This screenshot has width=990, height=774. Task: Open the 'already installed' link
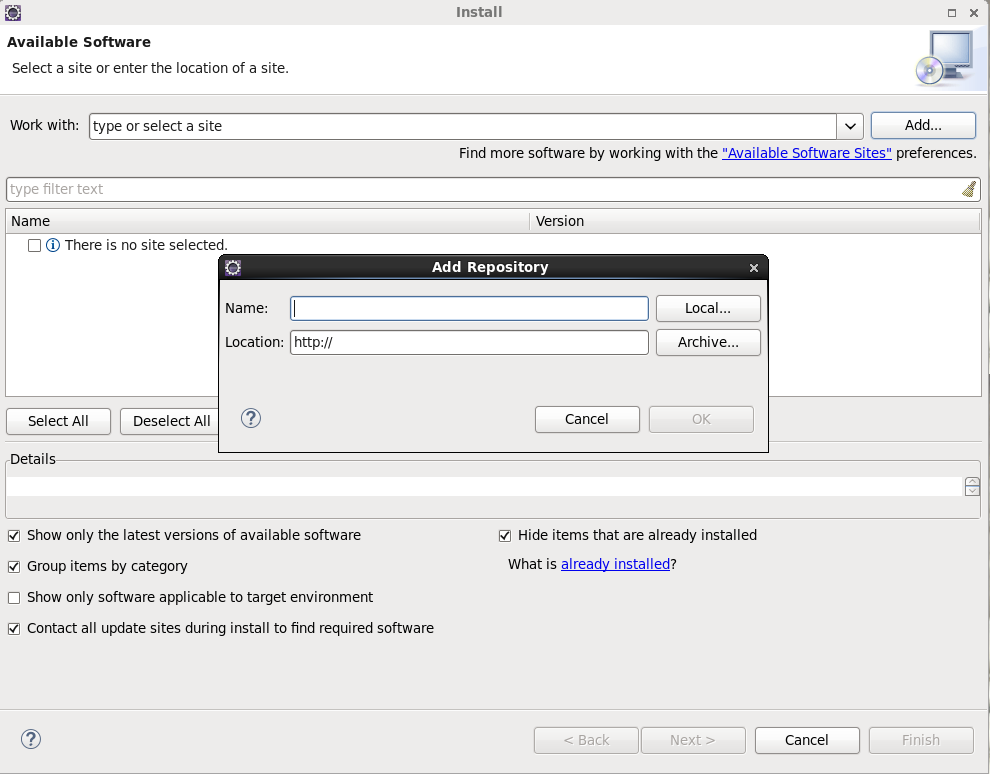pos(615,564)
